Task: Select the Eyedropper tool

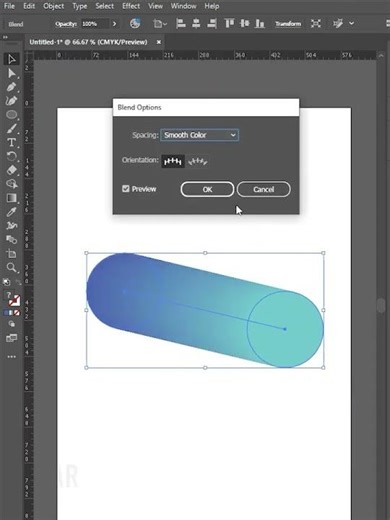Action: pyautogui.click(x=11, y=212)
